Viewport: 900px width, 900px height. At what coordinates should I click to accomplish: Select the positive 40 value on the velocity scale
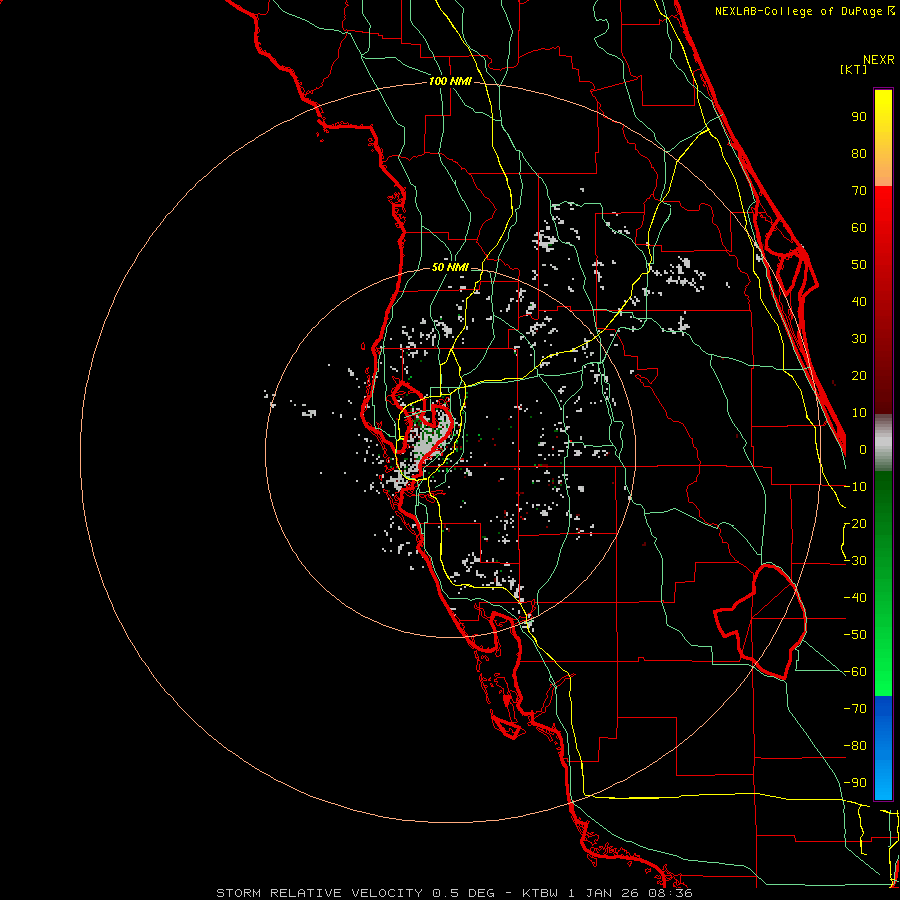[859, 302]
